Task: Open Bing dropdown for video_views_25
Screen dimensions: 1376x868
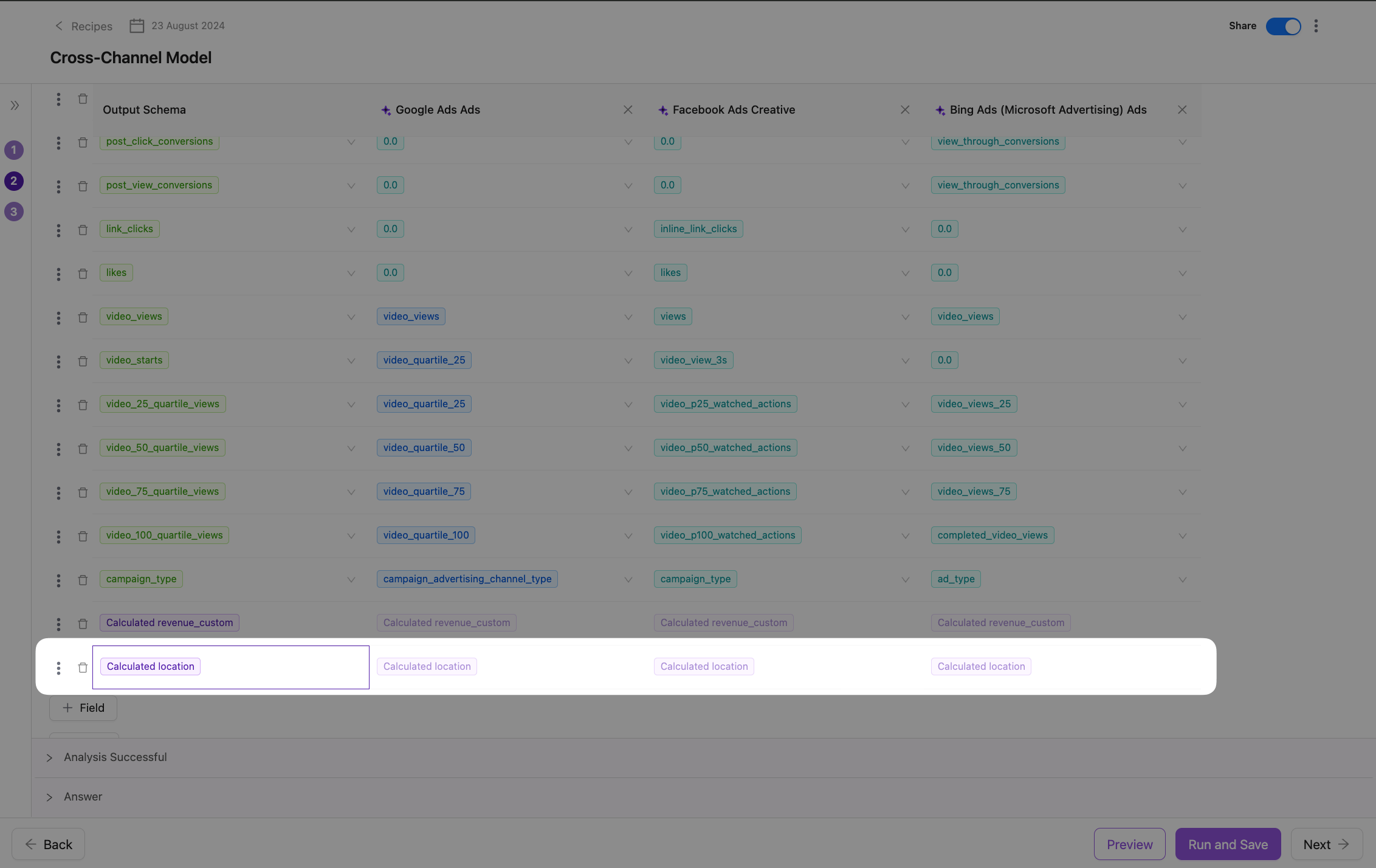Action: tap(1183, 405)
